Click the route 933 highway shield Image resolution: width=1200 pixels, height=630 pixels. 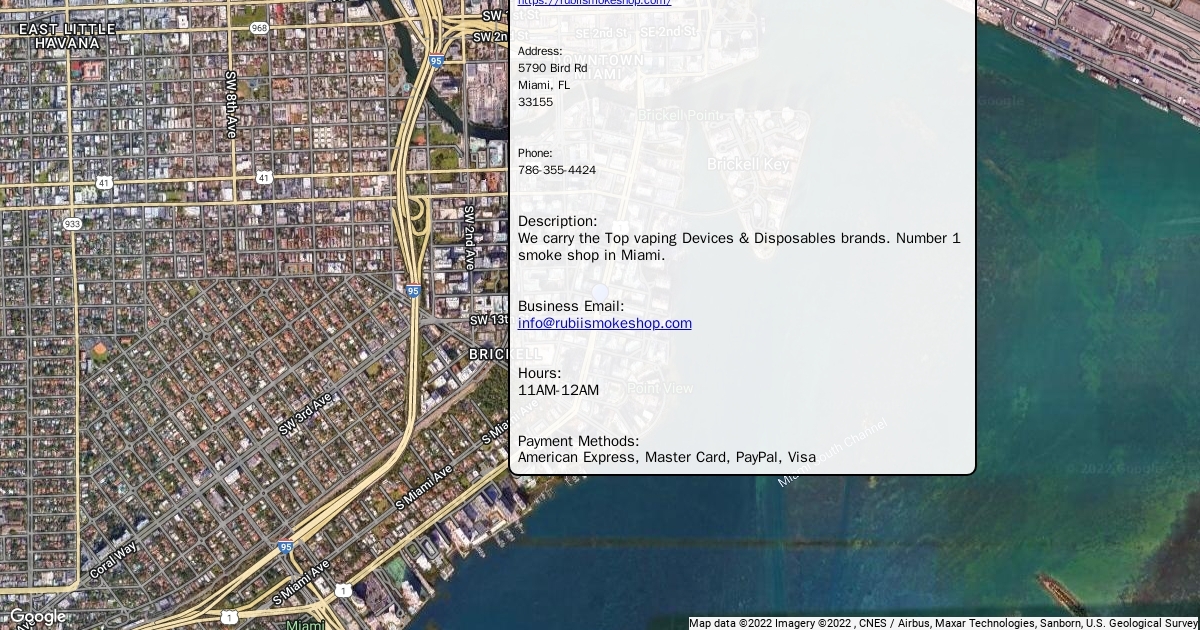pos(72,224)
